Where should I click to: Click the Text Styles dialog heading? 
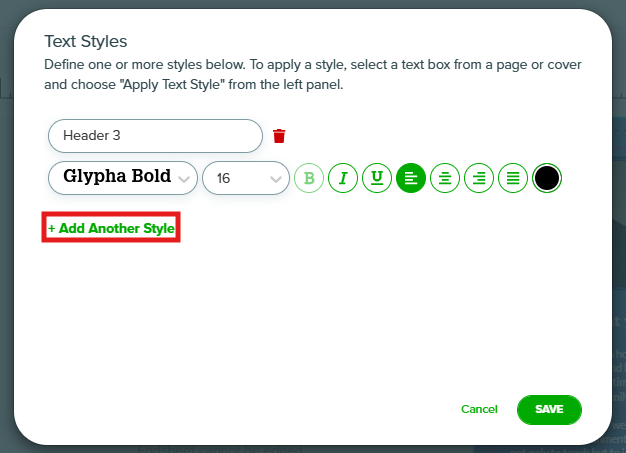click(x=86, y=41)
